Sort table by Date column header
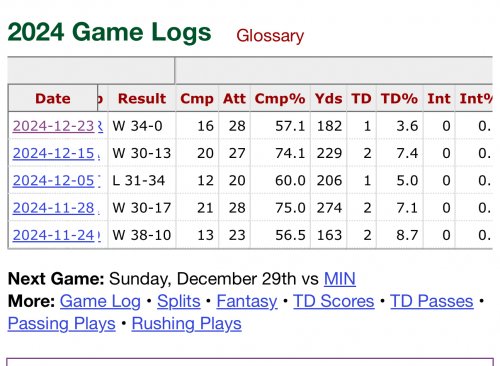The height and width of the screenshot is (366, 500). [x=53, y=98]
